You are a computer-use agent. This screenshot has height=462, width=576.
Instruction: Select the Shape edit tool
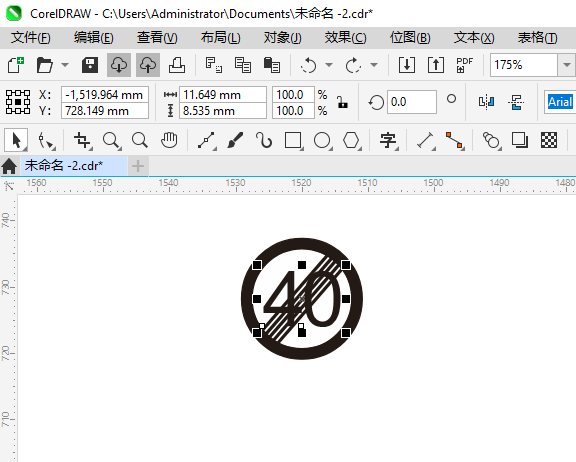click(46, 141)
